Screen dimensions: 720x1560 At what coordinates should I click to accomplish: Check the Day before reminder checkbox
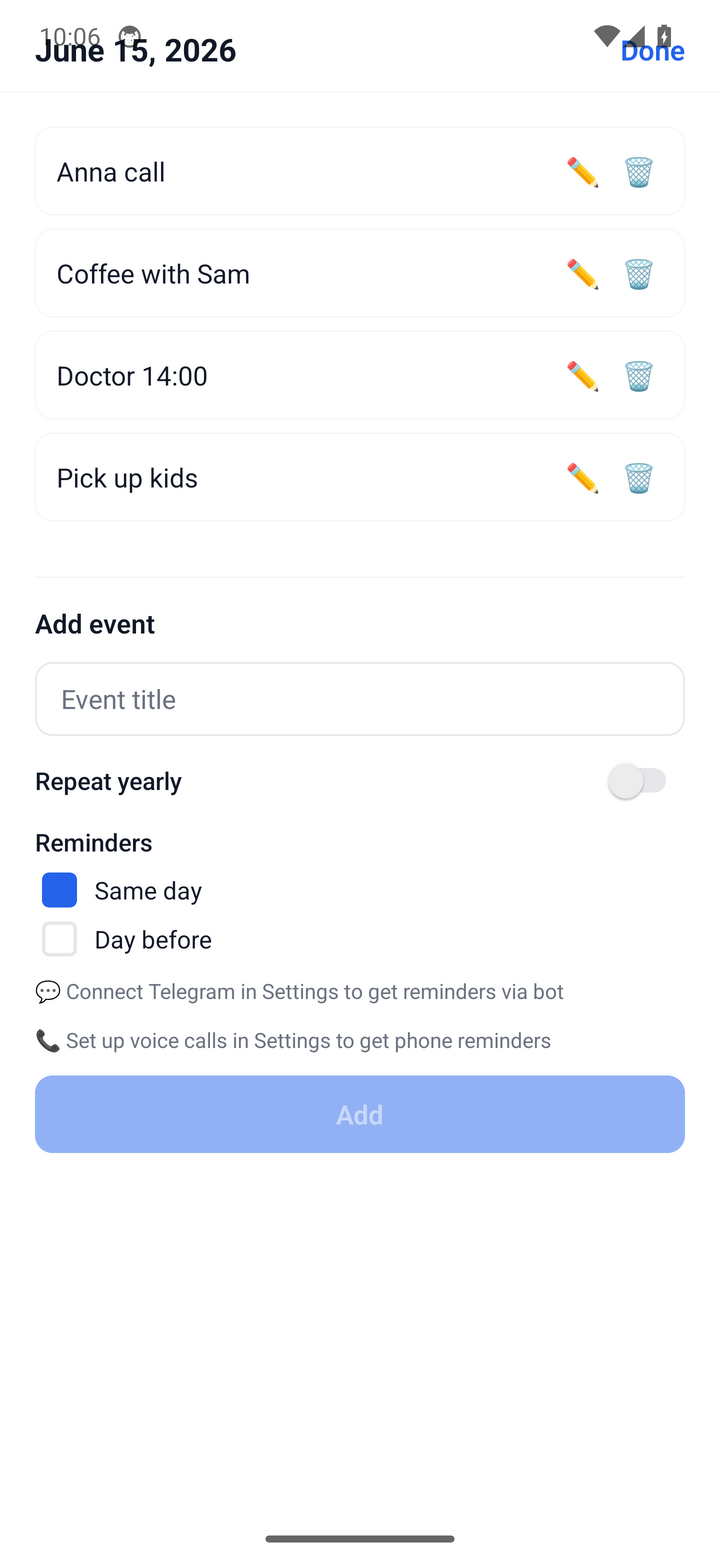pyautogui.click(x=60, y=939)
